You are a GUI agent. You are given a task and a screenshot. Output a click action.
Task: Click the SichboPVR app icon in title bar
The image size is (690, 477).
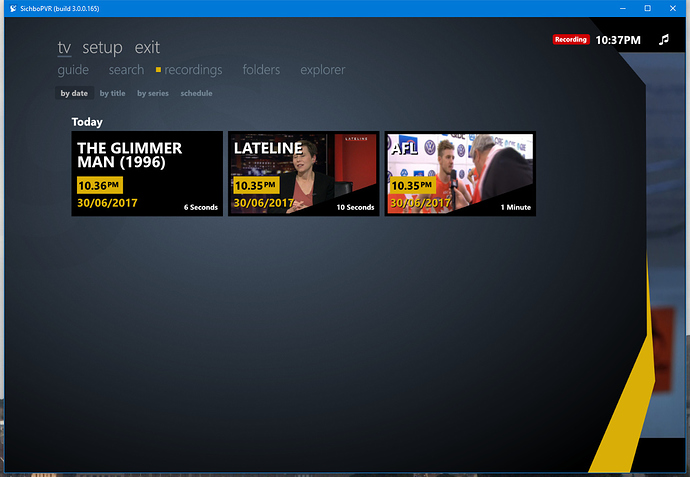[x=13, y=8]
